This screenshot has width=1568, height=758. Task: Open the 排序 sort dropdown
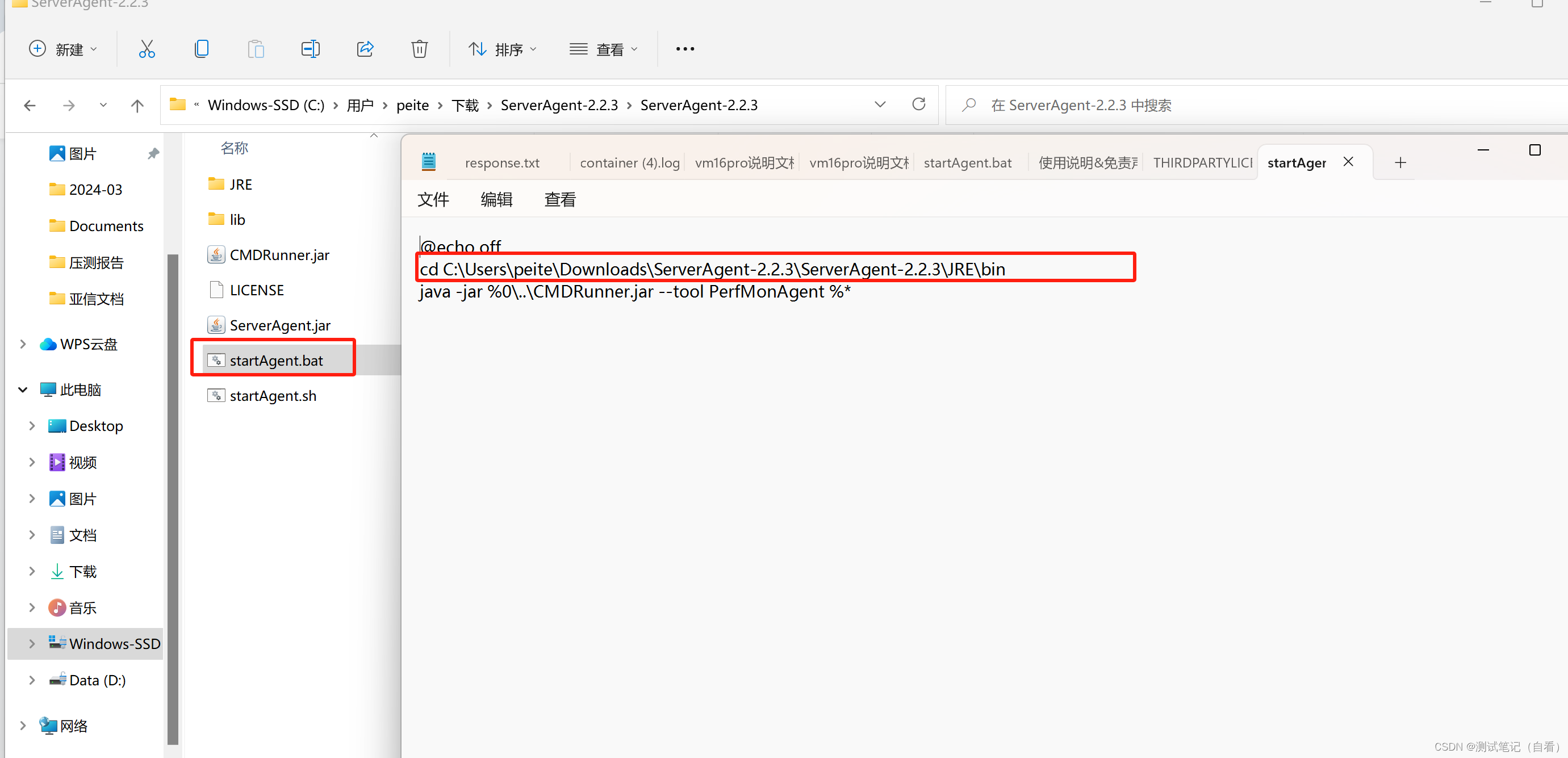pyautogui.click(x=503, y=49)
